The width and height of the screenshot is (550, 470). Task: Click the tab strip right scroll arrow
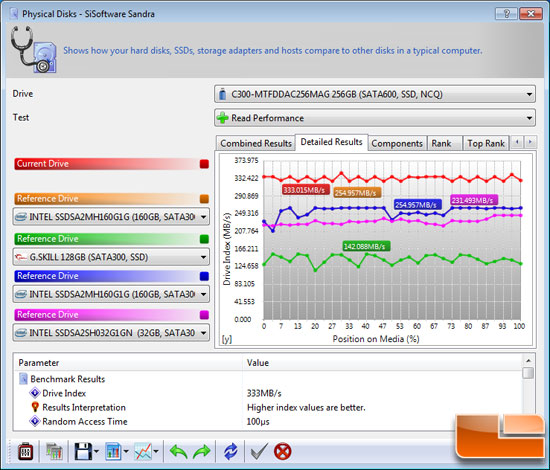(x=530, y=142)
